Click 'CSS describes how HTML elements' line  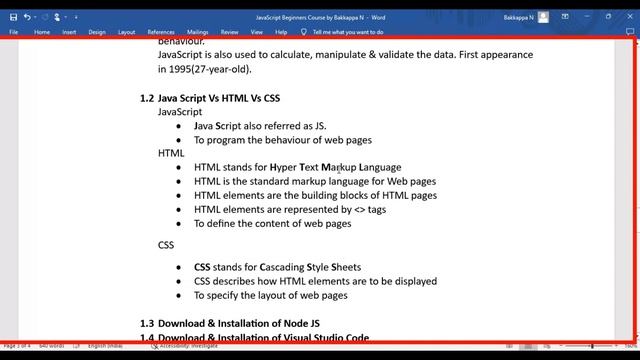click(316, 281)
